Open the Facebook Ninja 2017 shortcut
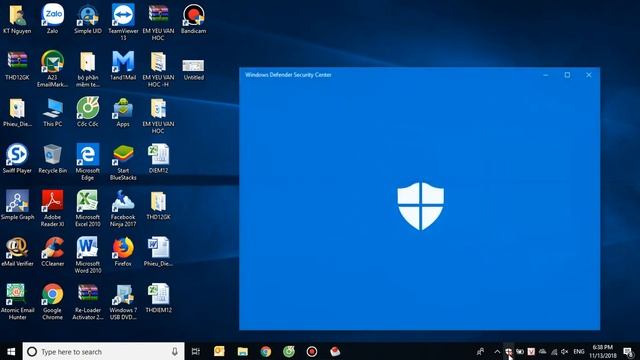Image resolution: width=640 pixels, height=360 pixels. pyautogui.click(x=123, y=208)
